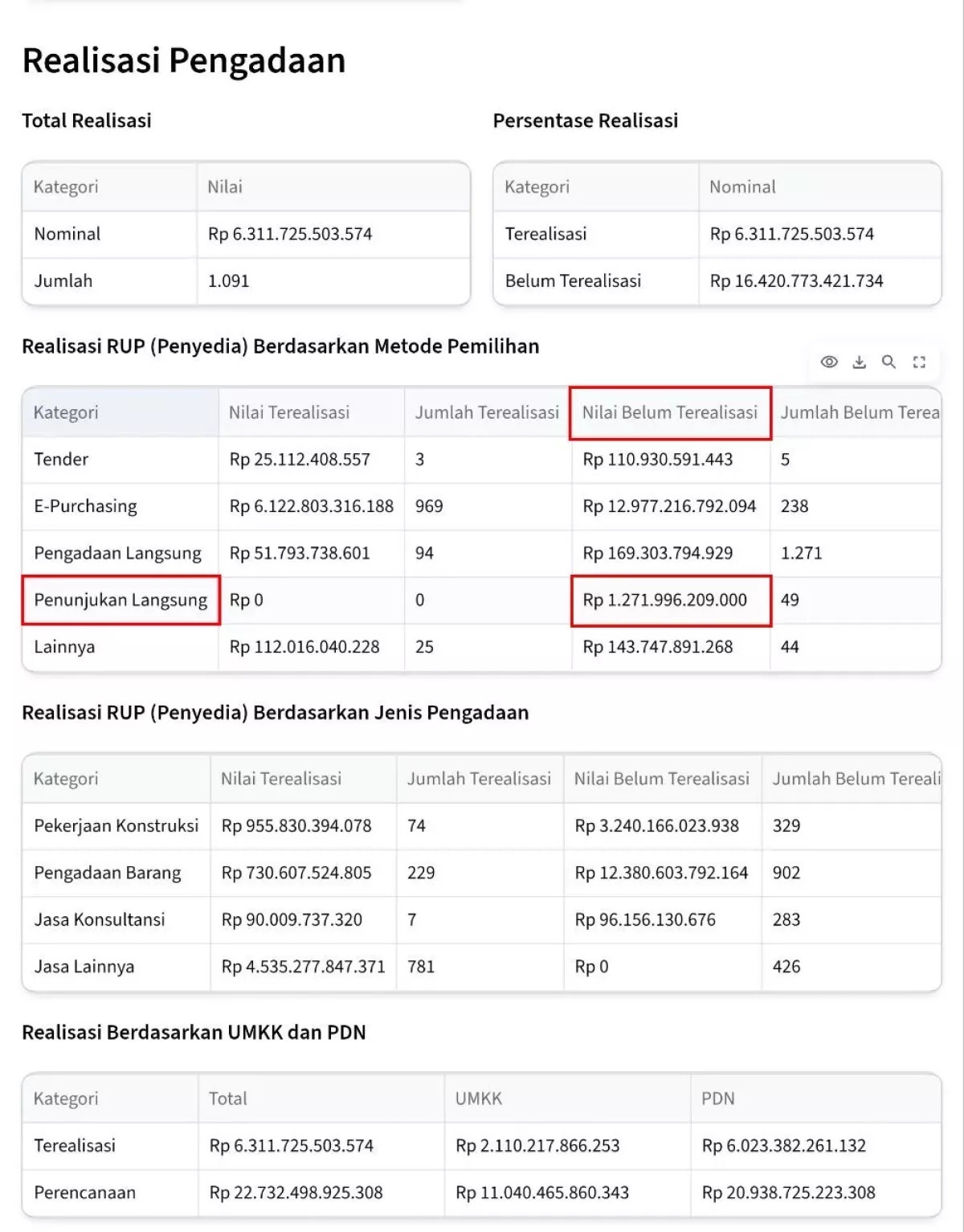The width and height of the screenshot is (964, 1232).
Task: Click cell Rp 25.112.408.557
Action: 311,460
